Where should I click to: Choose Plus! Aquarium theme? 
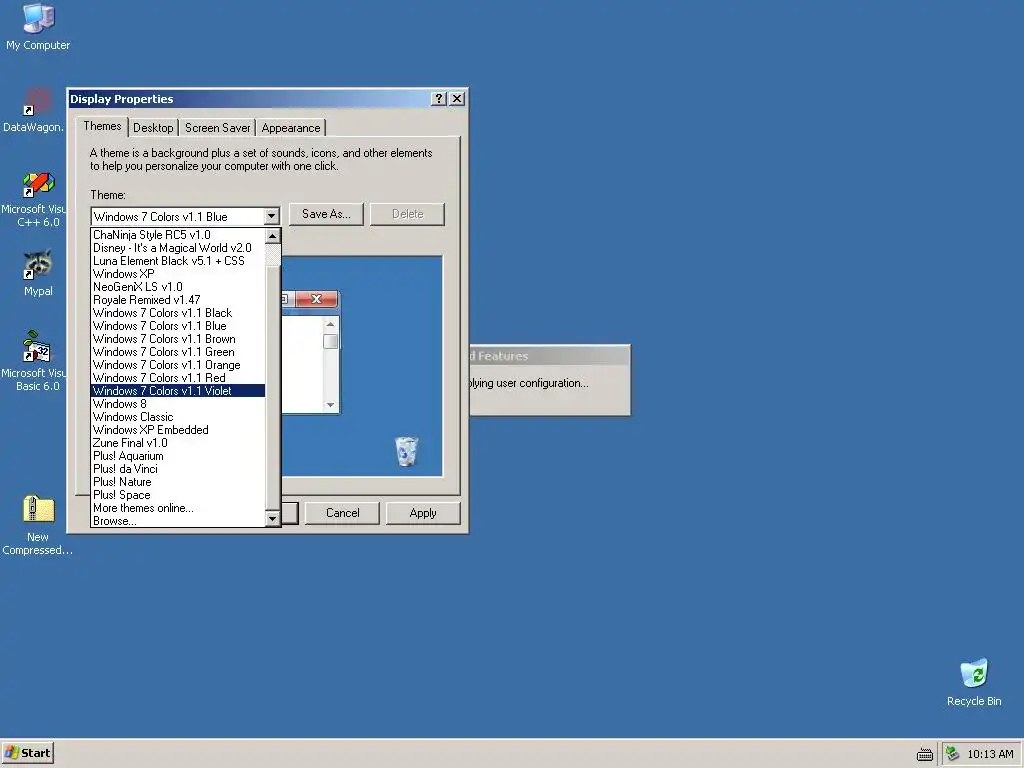(178, 456)
